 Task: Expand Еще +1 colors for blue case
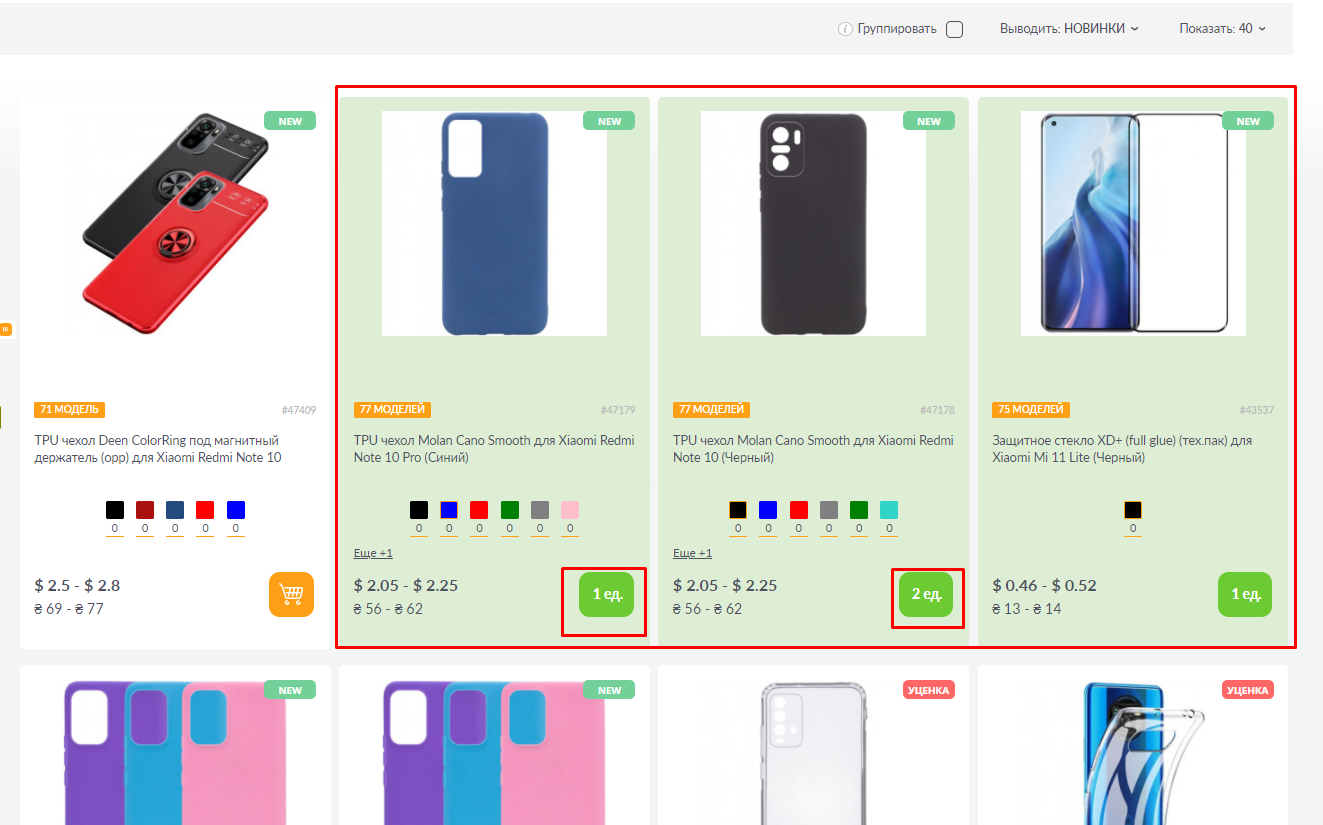pyautogui.click(x=373, y=553)
